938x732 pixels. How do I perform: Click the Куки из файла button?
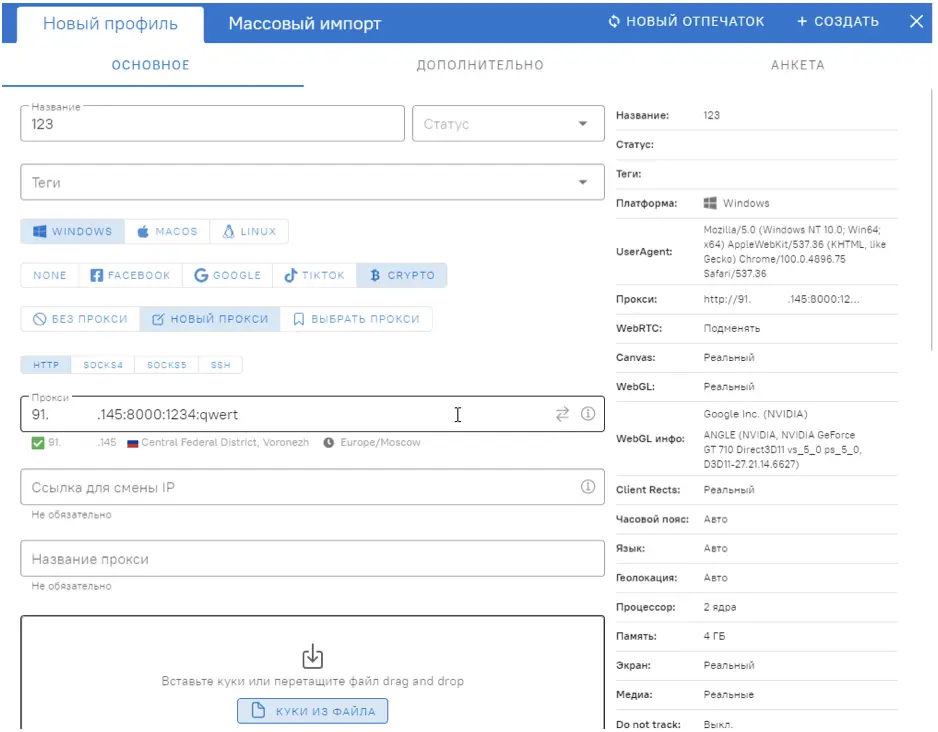point(312,711)
